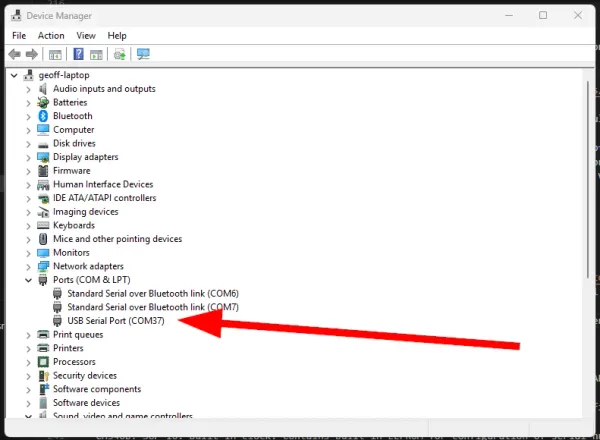
Task: Click the icon beside USB Serial Port (COM37)
Action: coord(57,321)
